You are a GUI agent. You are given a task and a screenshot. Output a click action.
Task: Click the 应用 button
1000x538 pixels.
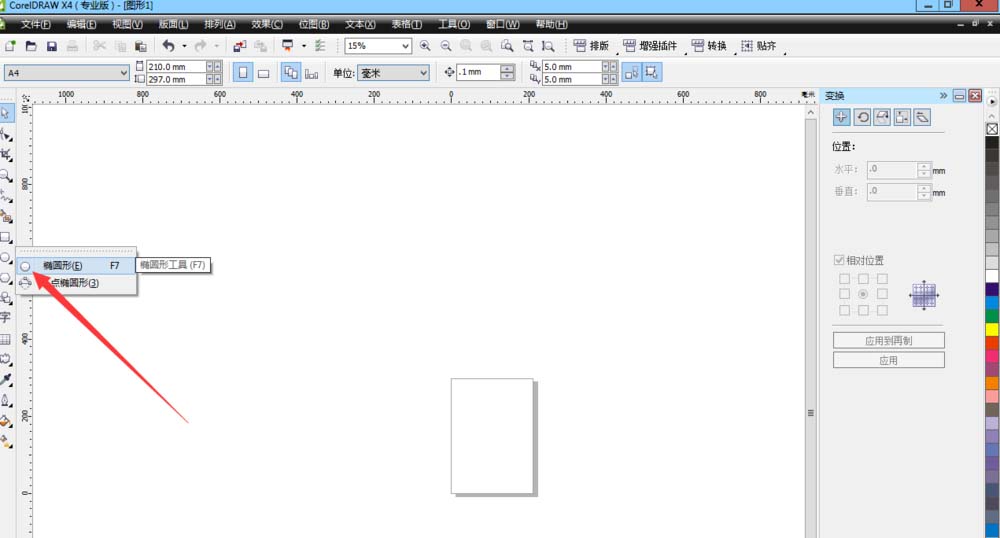click(888, 360)
